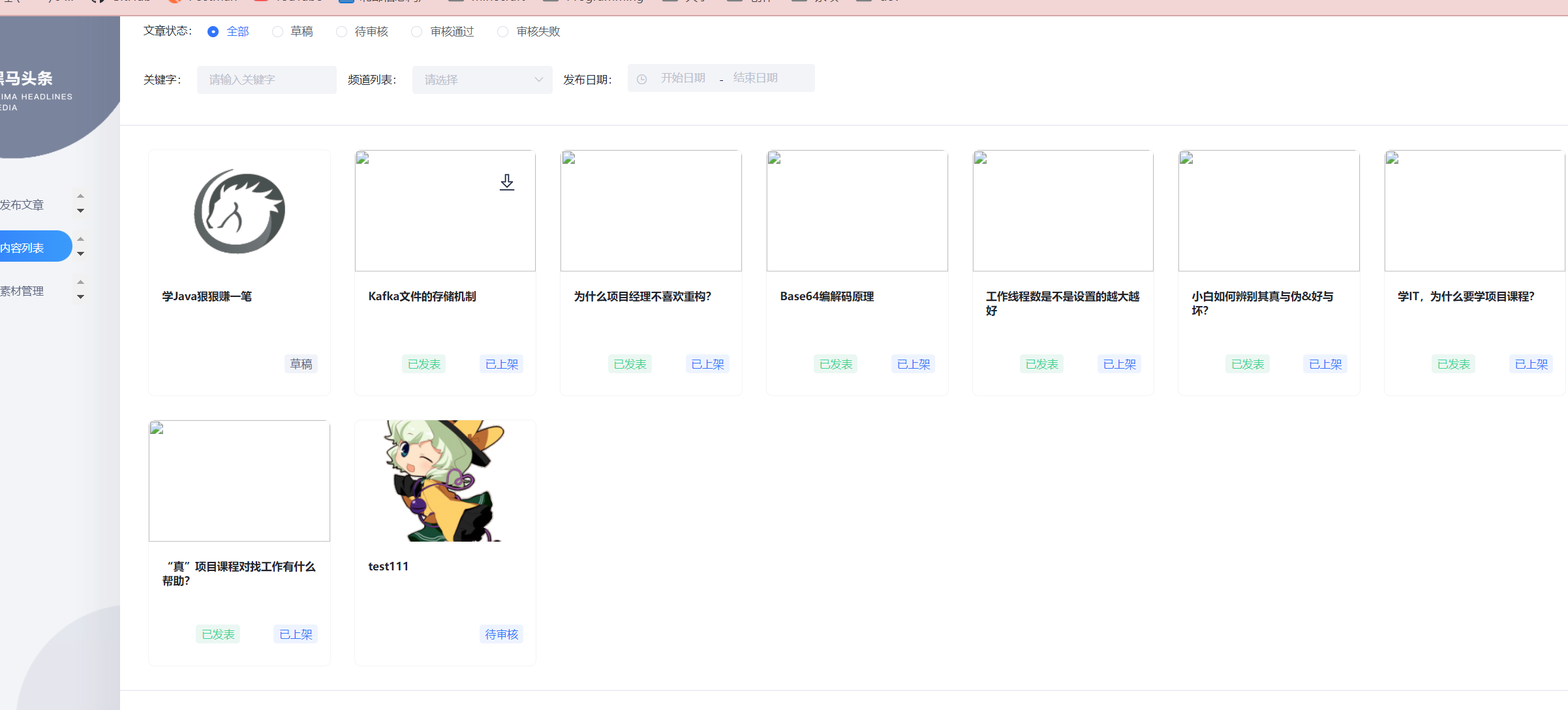Open 发布文章 in the sidebar menu
This screenshot has width=1568, height=710.
coord(22,205)
